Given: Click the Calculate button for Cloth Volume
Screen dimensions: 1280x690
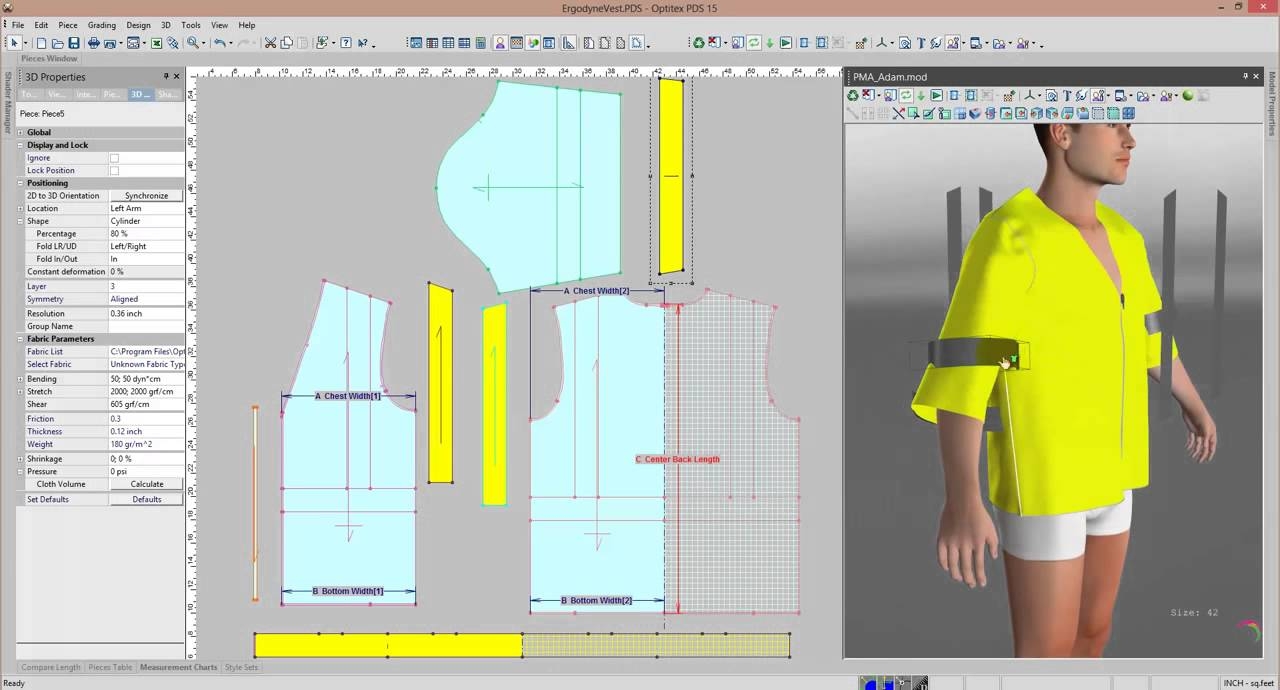Looking at the screenshot, I should pos(146,484).
